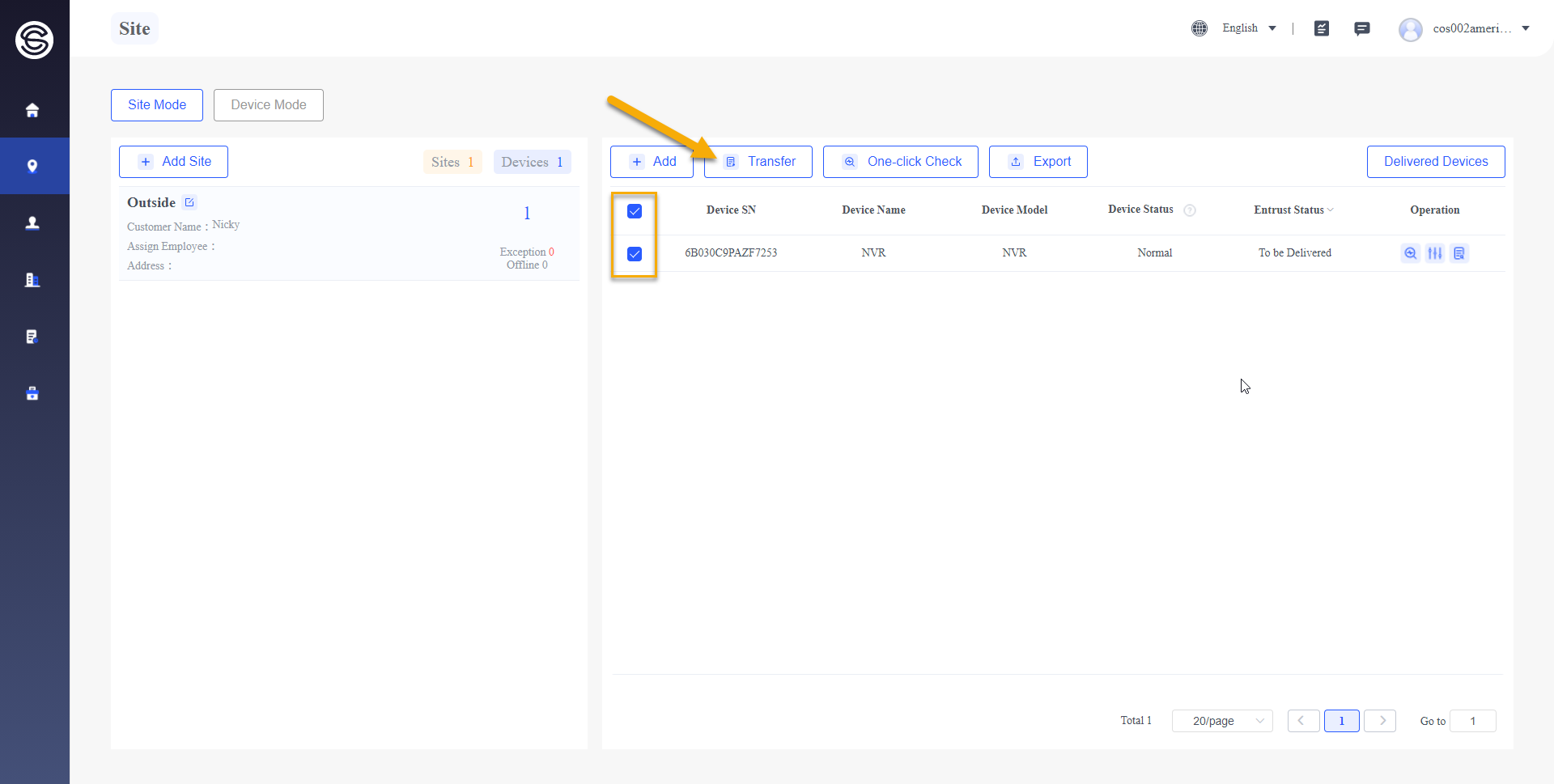Click the Normal device status cell

tap(1154, 253)
